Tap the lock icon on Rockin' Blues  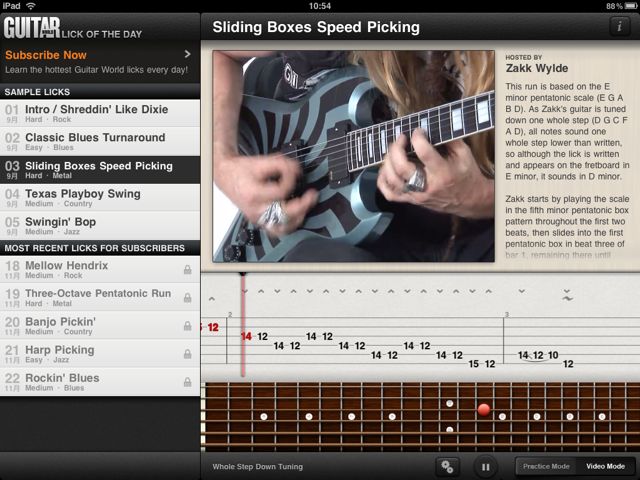[x=187, y=382]
